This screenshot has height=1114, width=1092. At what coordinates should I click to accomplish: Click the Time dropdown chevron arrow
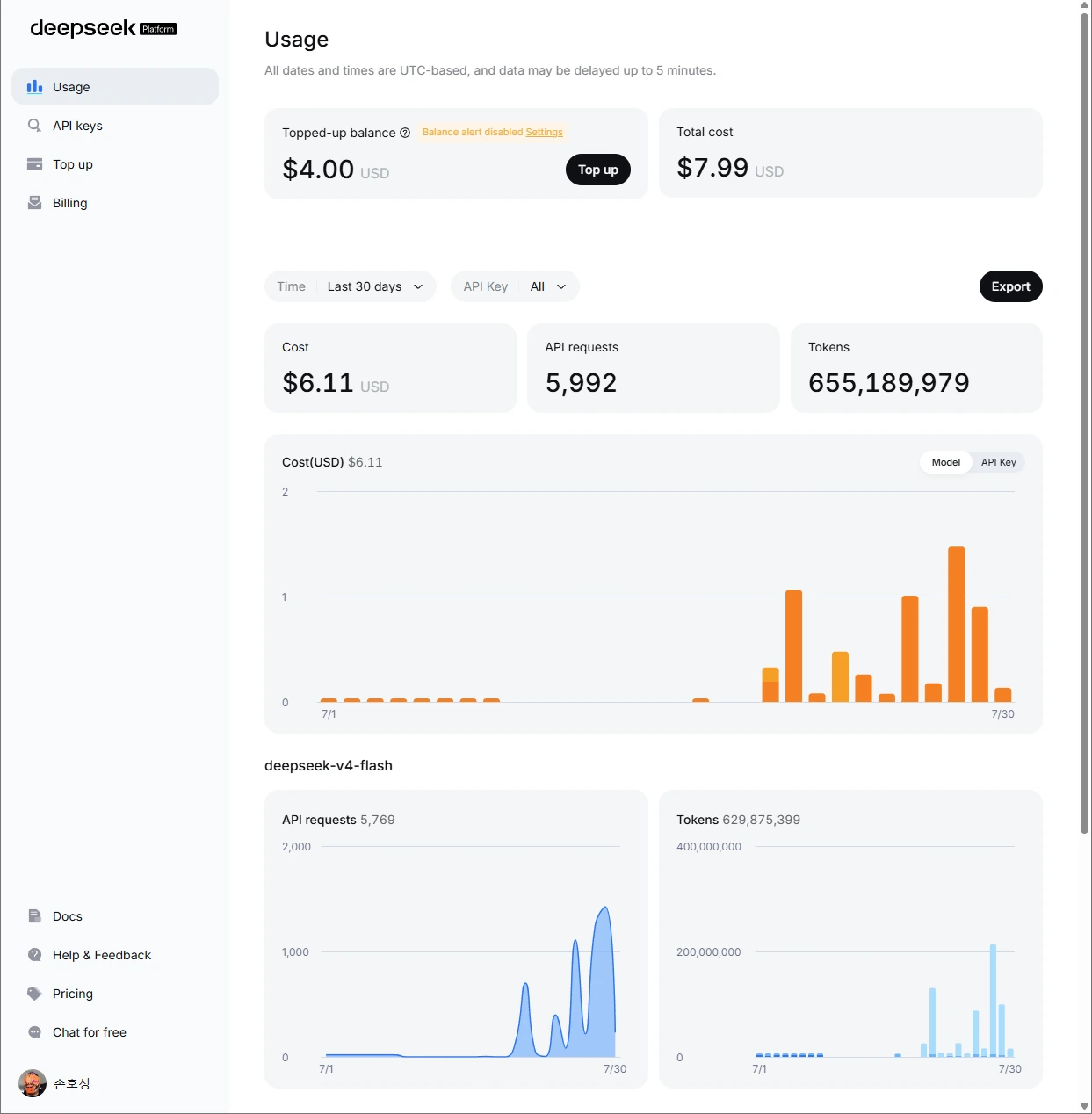click(418, 286)
